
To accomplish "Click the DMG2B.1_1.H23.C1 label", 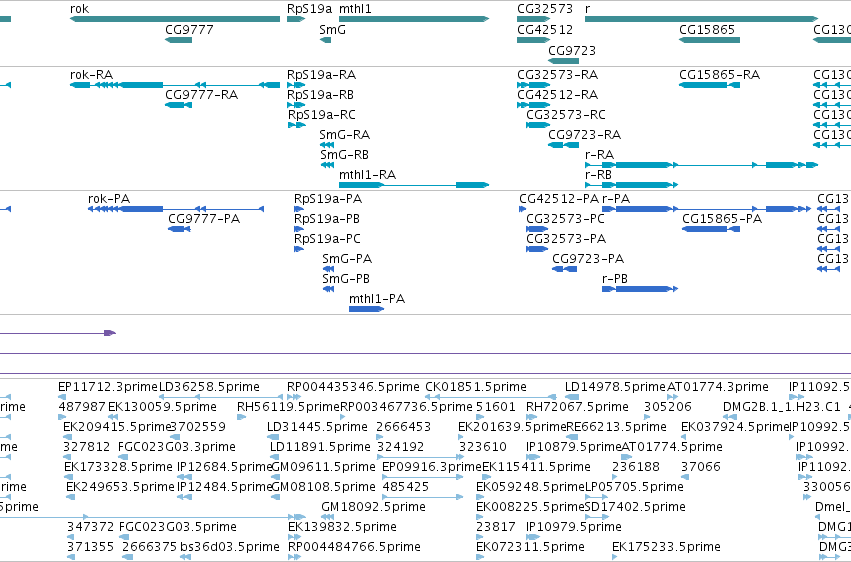I will (x=782, y=407).
